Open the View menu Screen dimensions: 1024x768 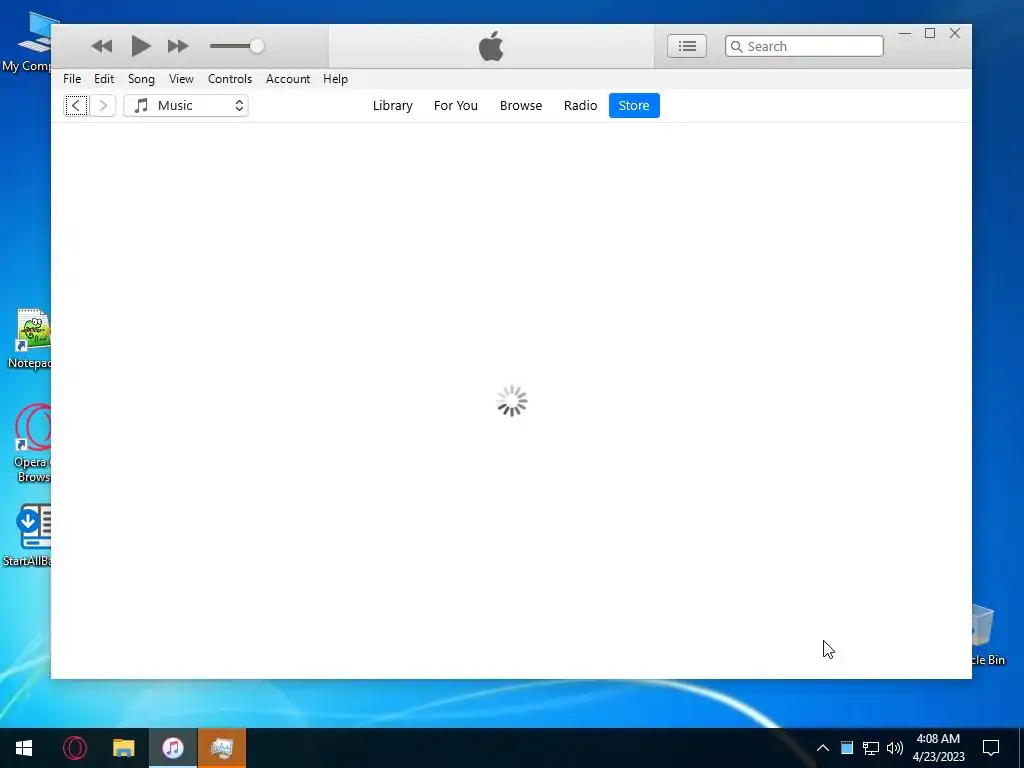point(181,78)
